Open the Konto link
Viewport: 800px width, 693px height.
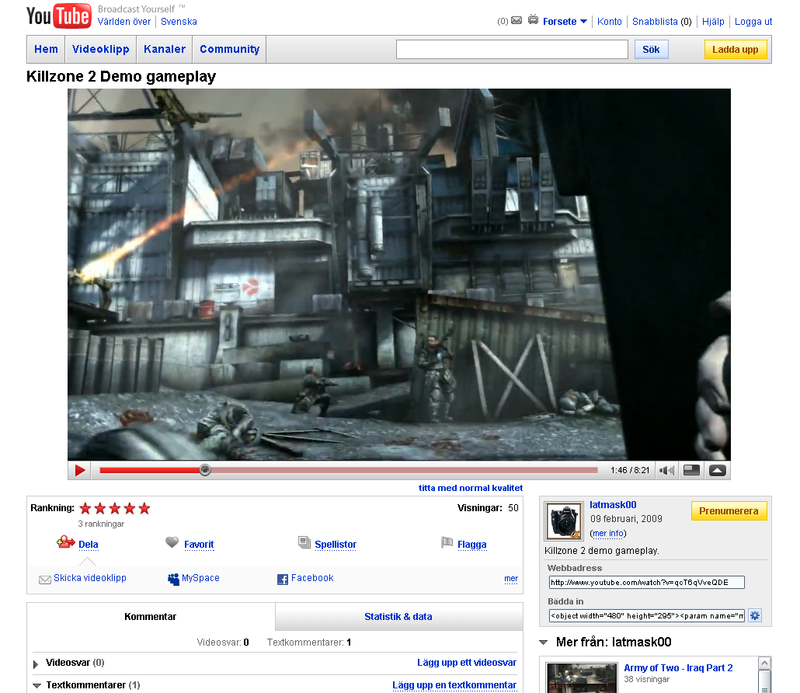point(610,21)
